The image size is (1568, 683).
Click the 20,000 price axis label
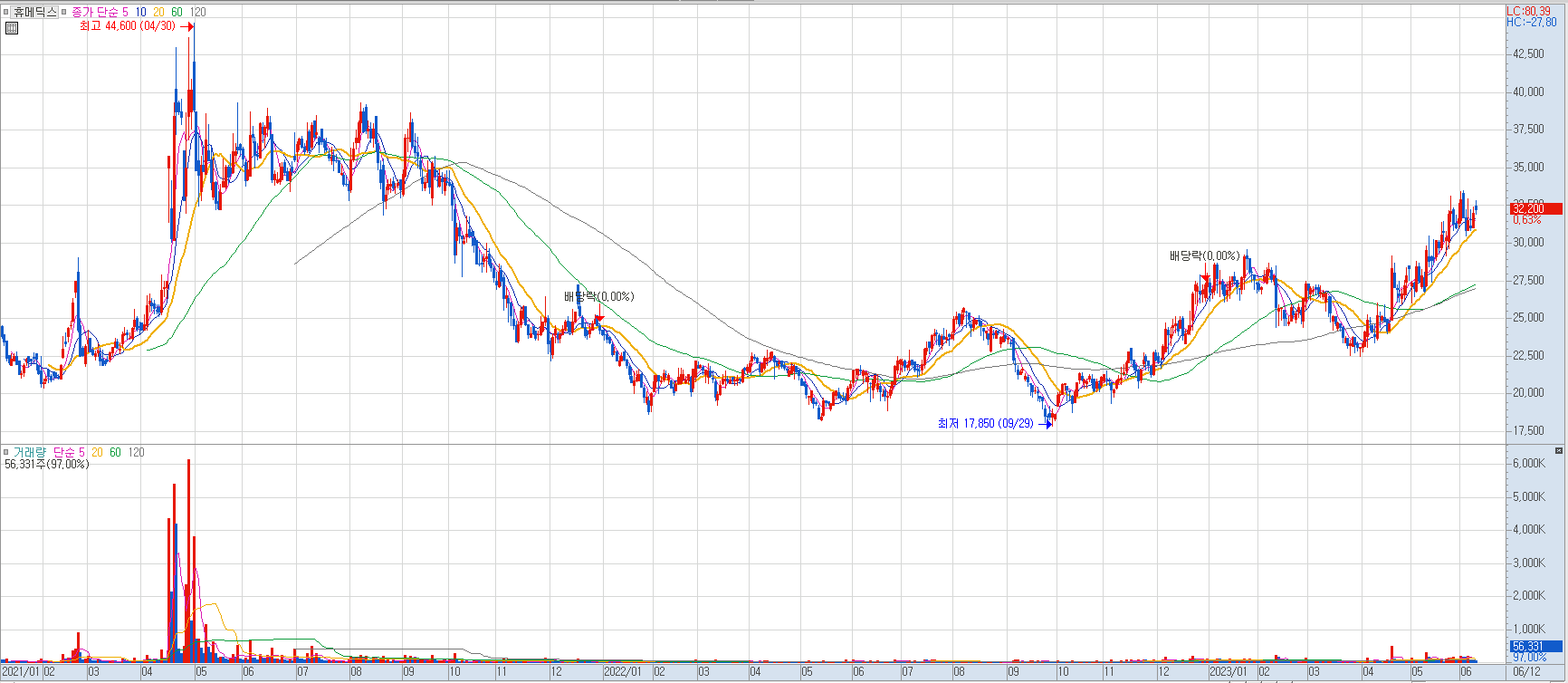(1529, 392)
